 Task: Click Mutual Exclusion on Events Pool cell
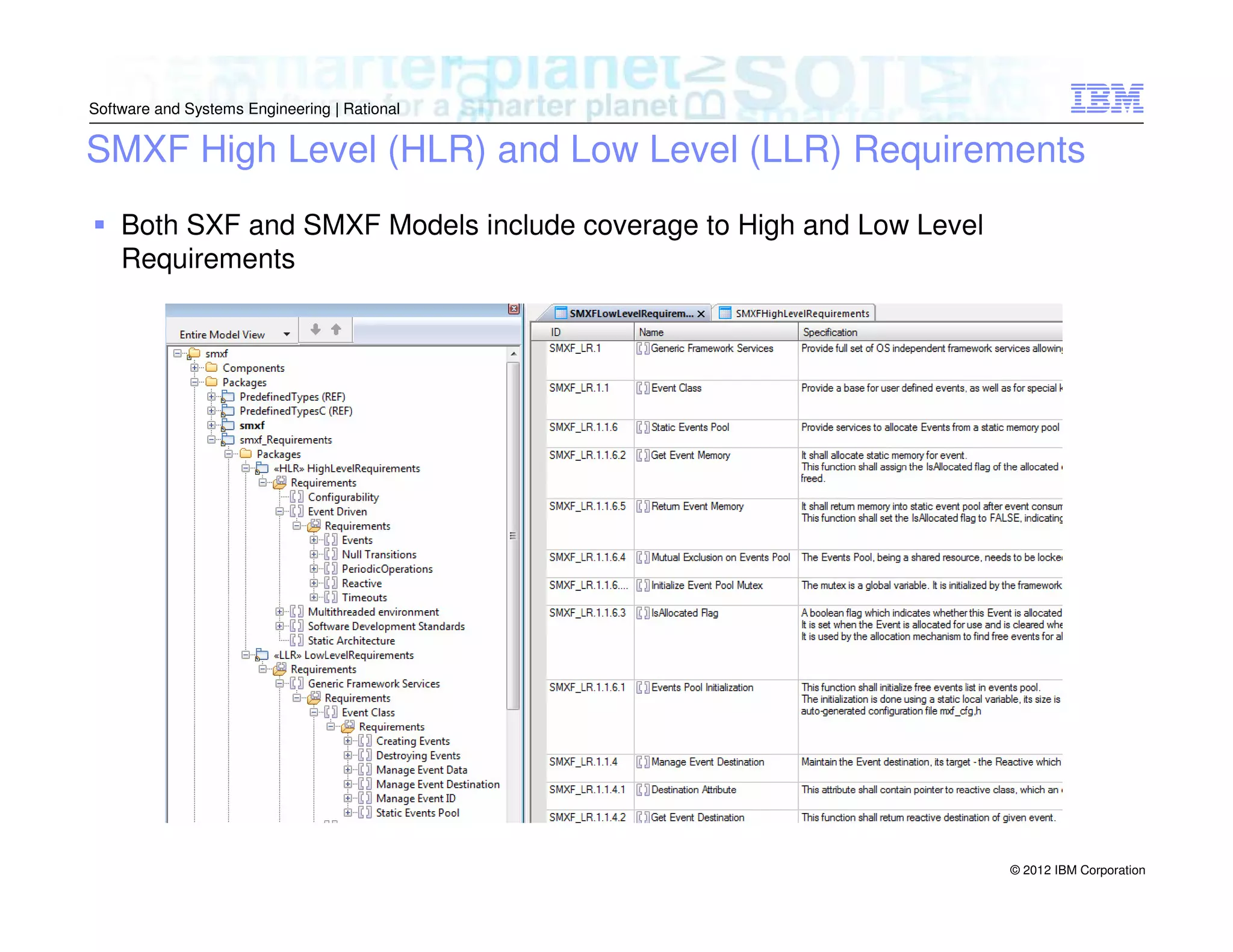716,563
